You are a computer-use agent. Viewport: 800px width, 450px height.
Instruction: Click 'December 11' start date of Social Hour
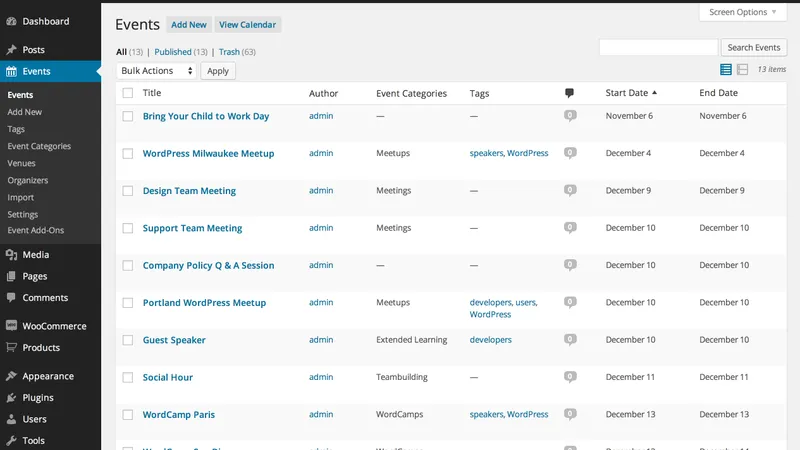pos(630,377)
